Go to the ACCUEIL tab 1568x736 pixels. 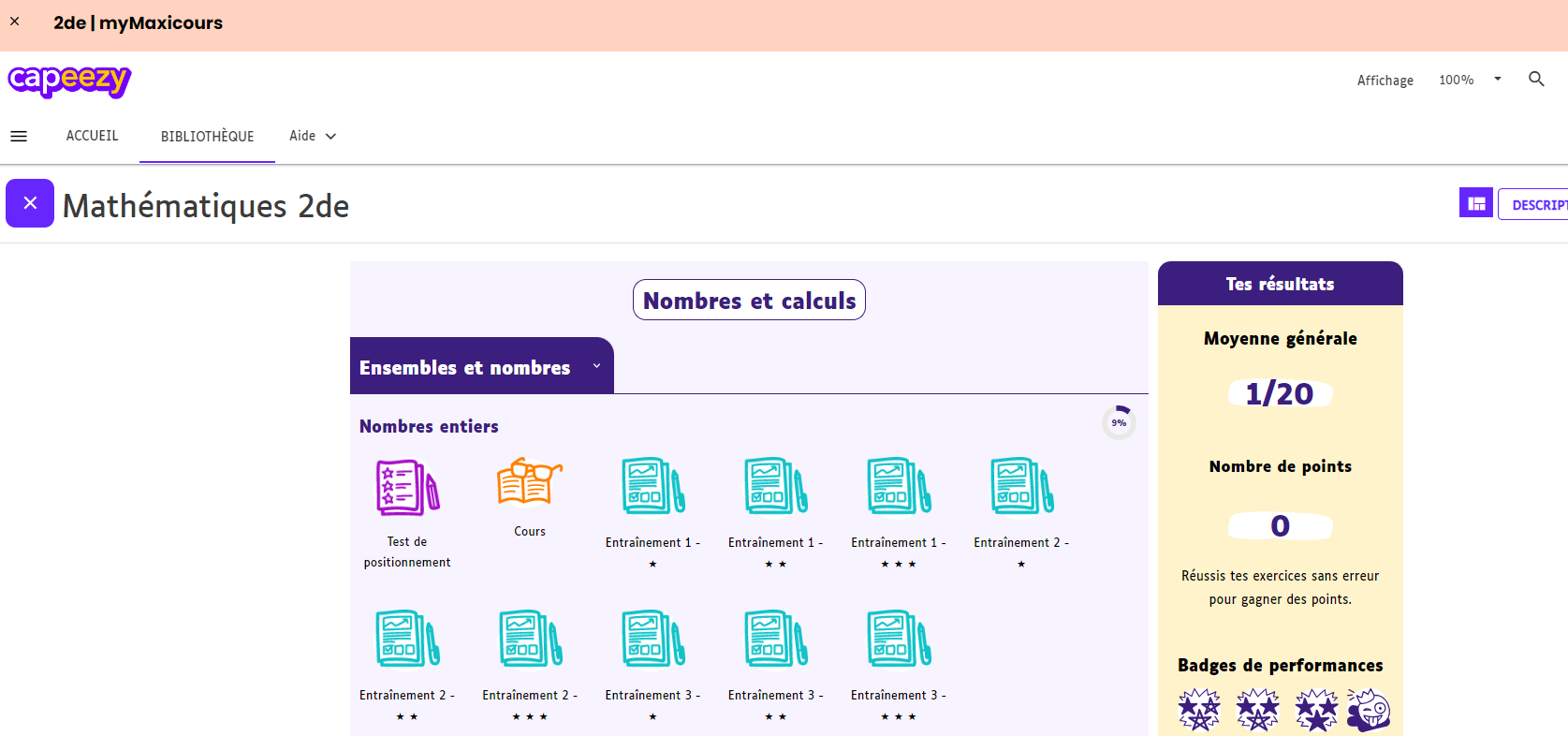(92, 137)
